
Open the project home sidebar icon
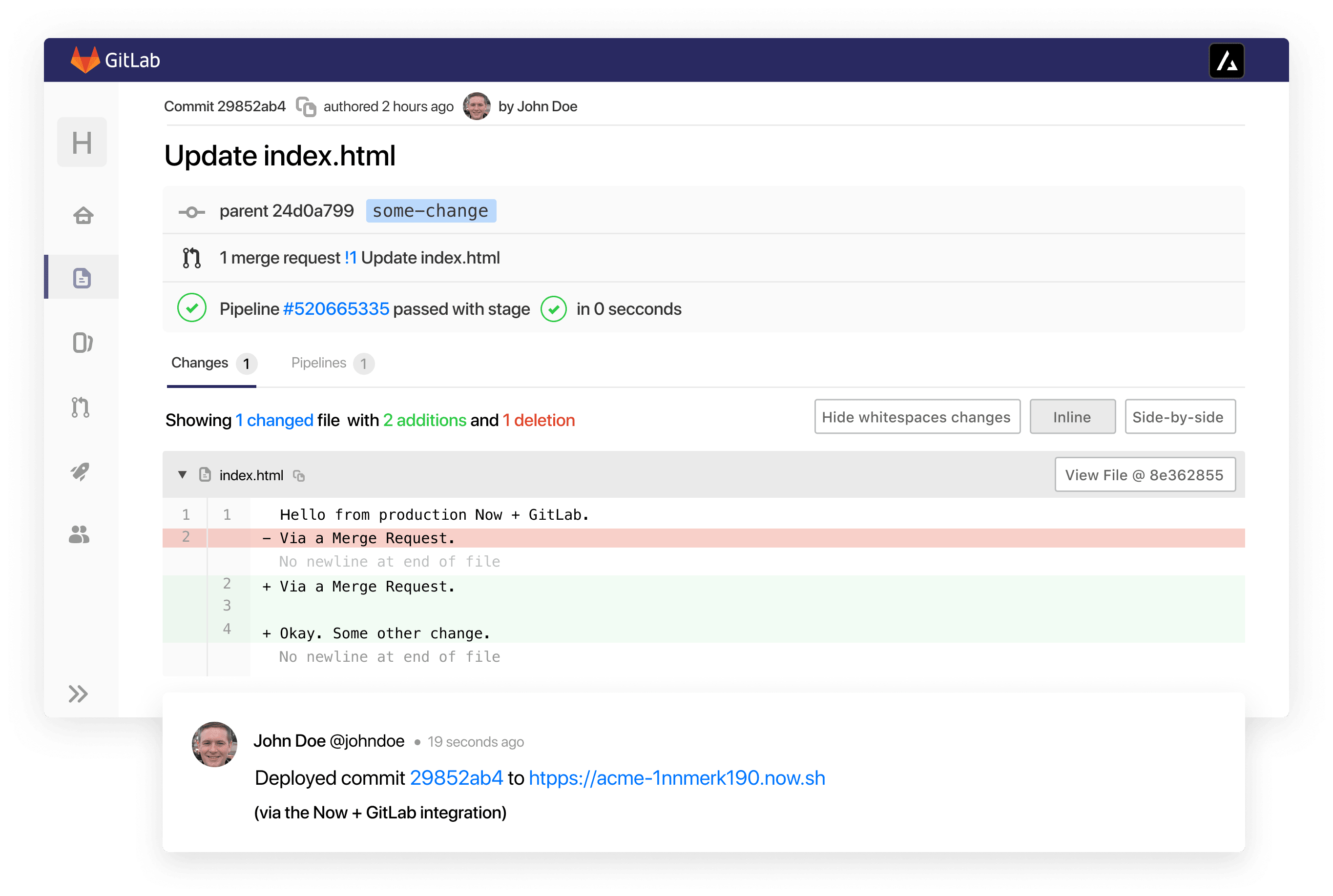[x=83, y=216]
